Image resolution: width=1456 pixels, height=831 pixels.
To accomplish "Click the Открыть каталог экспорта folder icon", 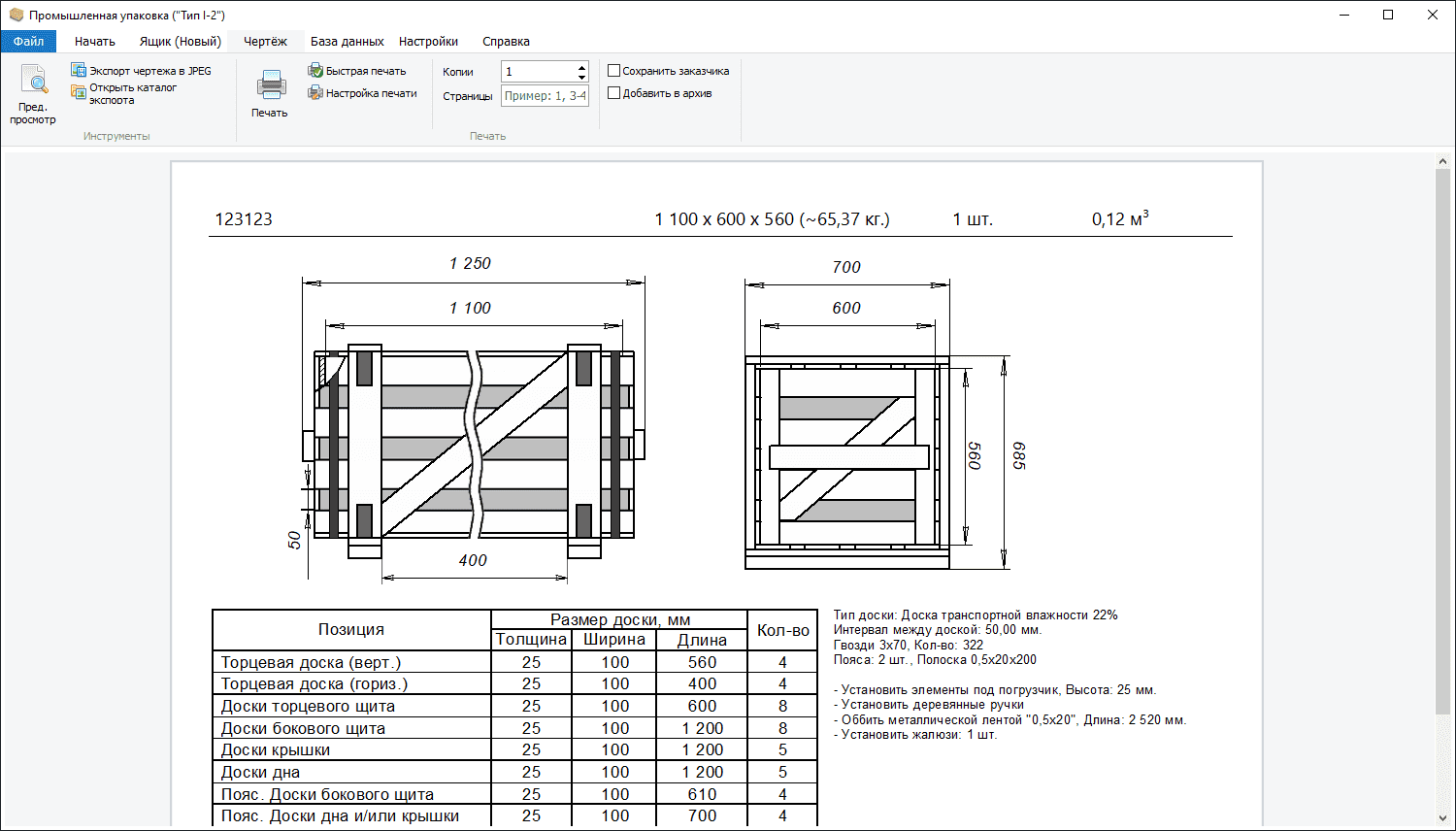I will (x=79, y=92).
